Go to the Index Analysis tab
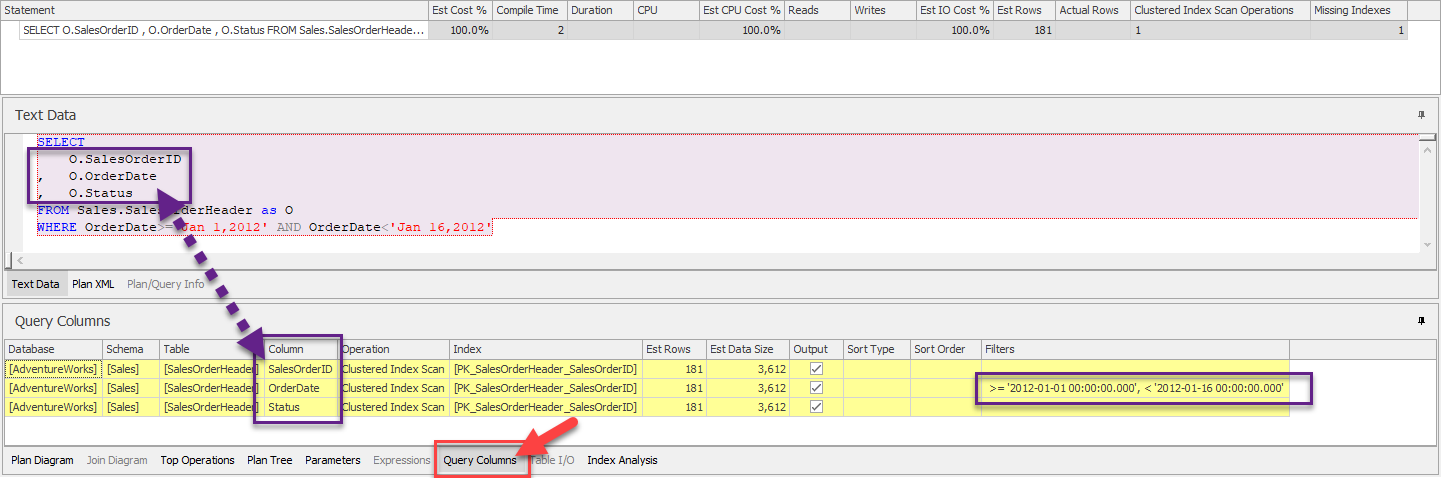Viewport: 1441px width, 478px height. click(622, 460)
